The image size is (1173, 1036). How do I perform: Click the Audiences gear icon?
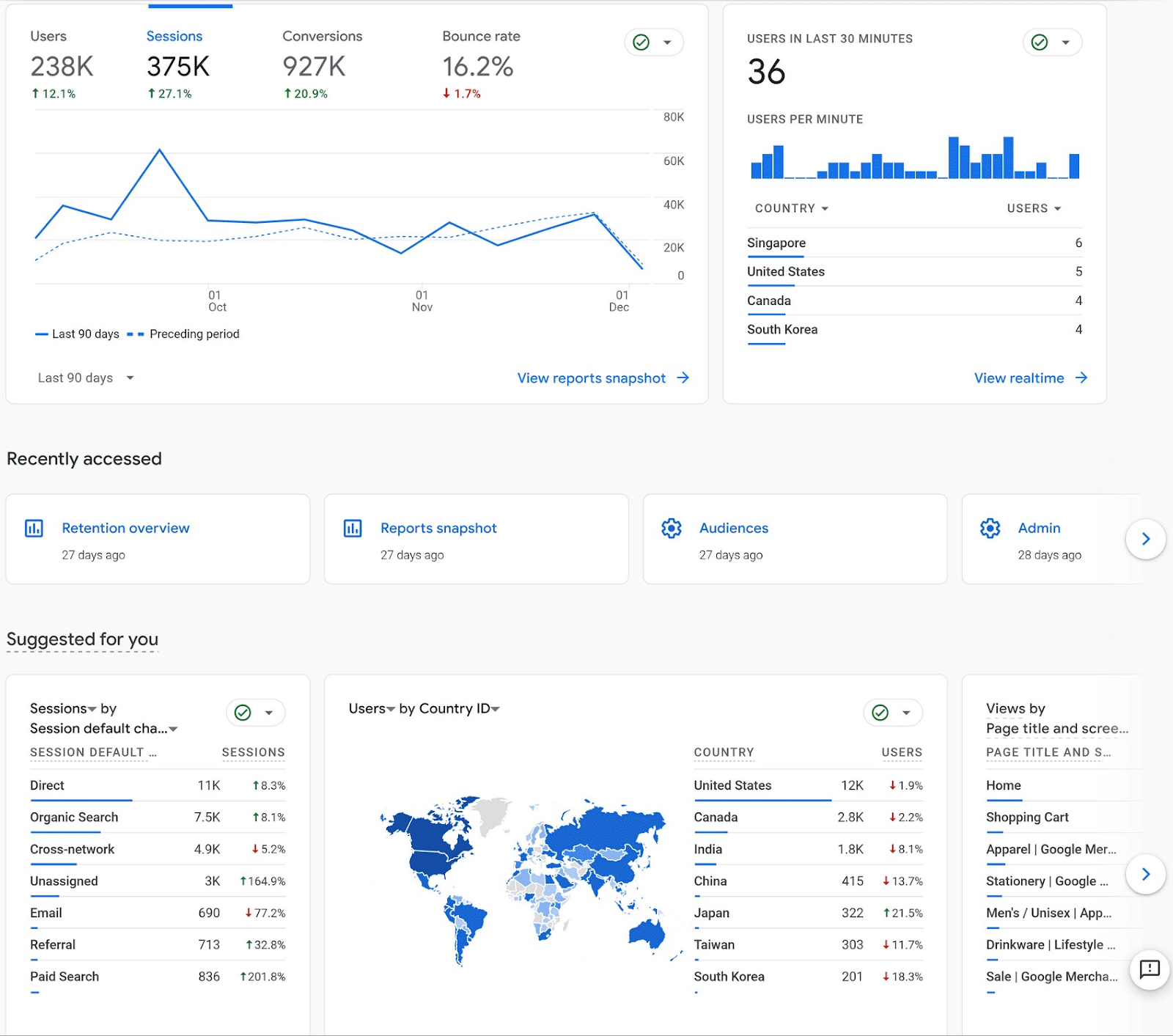coord(672,528)
